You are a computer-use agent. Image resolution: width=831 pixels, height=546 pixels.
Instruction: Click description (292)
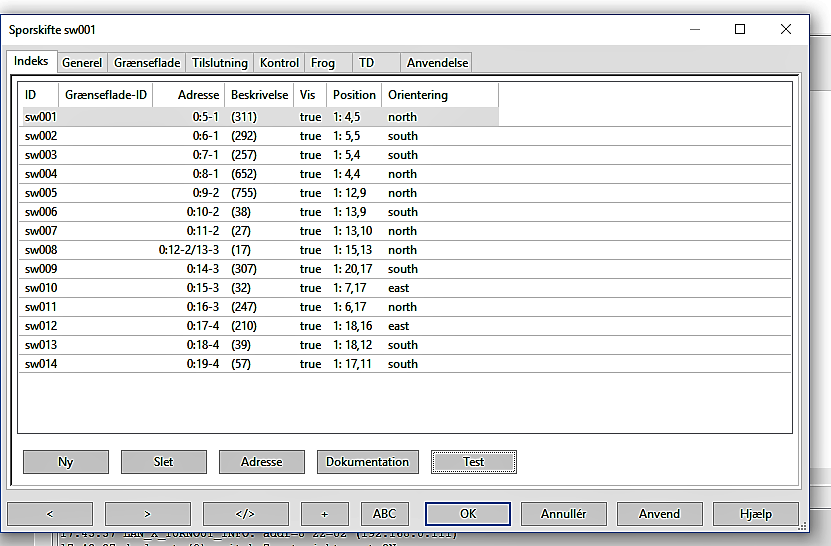(x=244, y=136)
